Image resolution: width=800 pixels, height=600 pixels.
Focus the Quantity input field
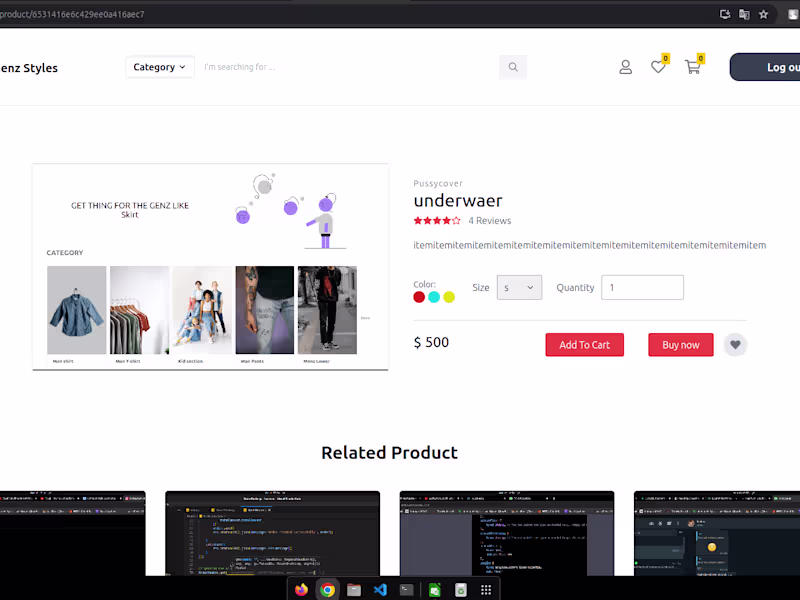tap(642, 287)
